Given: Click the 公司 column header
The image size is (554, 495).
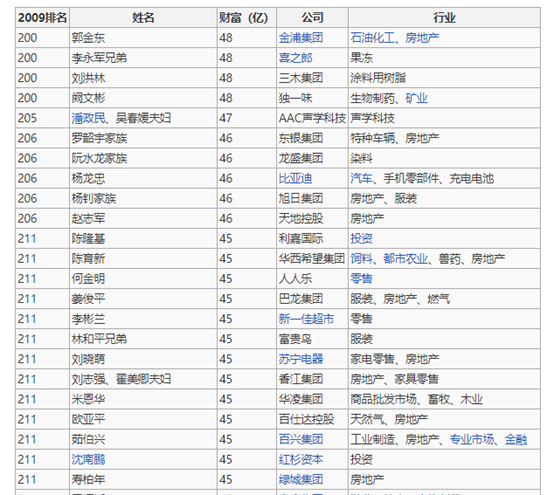Looking at the screenshot, I should pyautogui.click(x=312, y=18).
